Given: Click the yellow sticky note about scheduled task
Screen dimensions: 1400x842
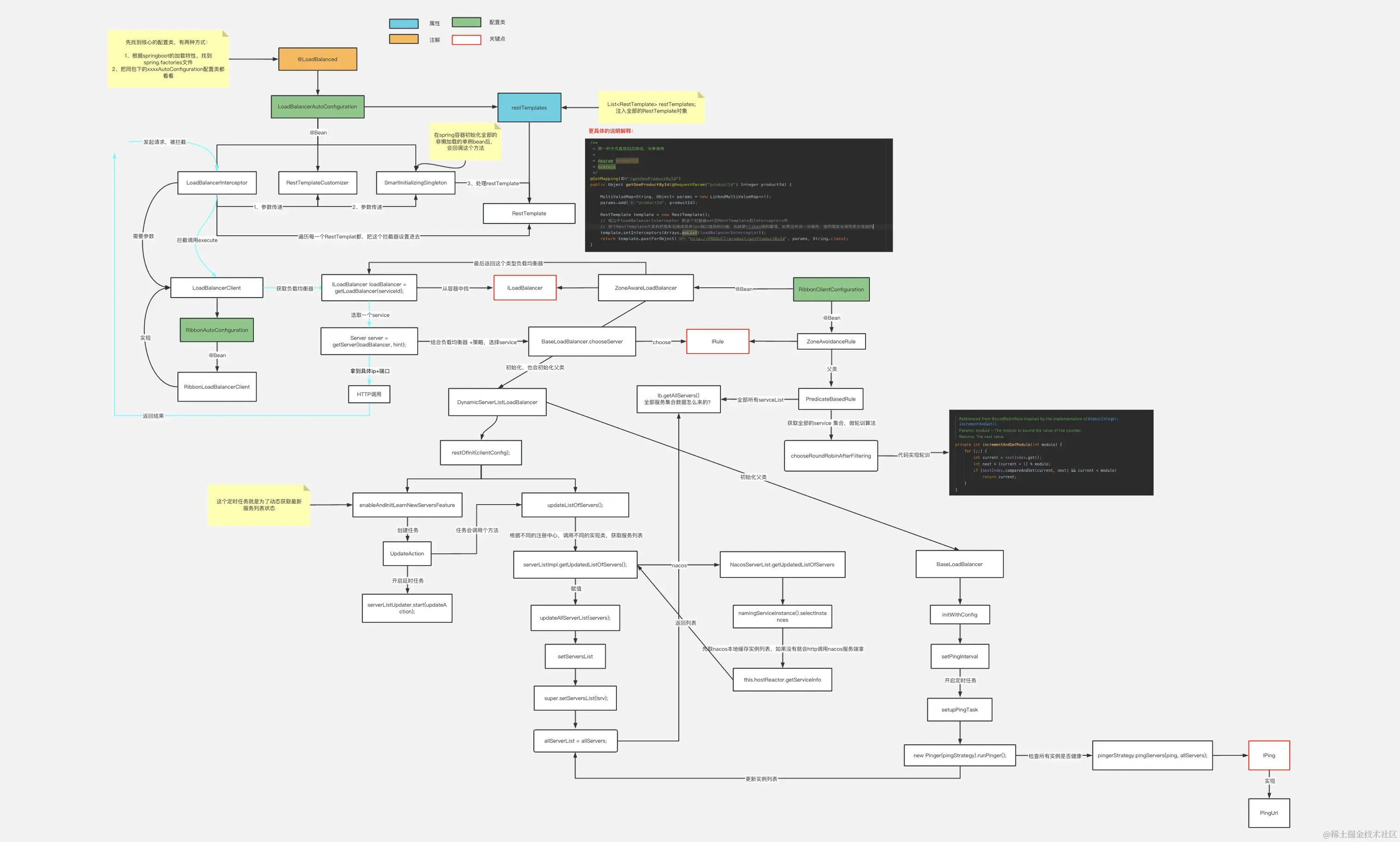Looking at the screenshot, I should point(259,505).
